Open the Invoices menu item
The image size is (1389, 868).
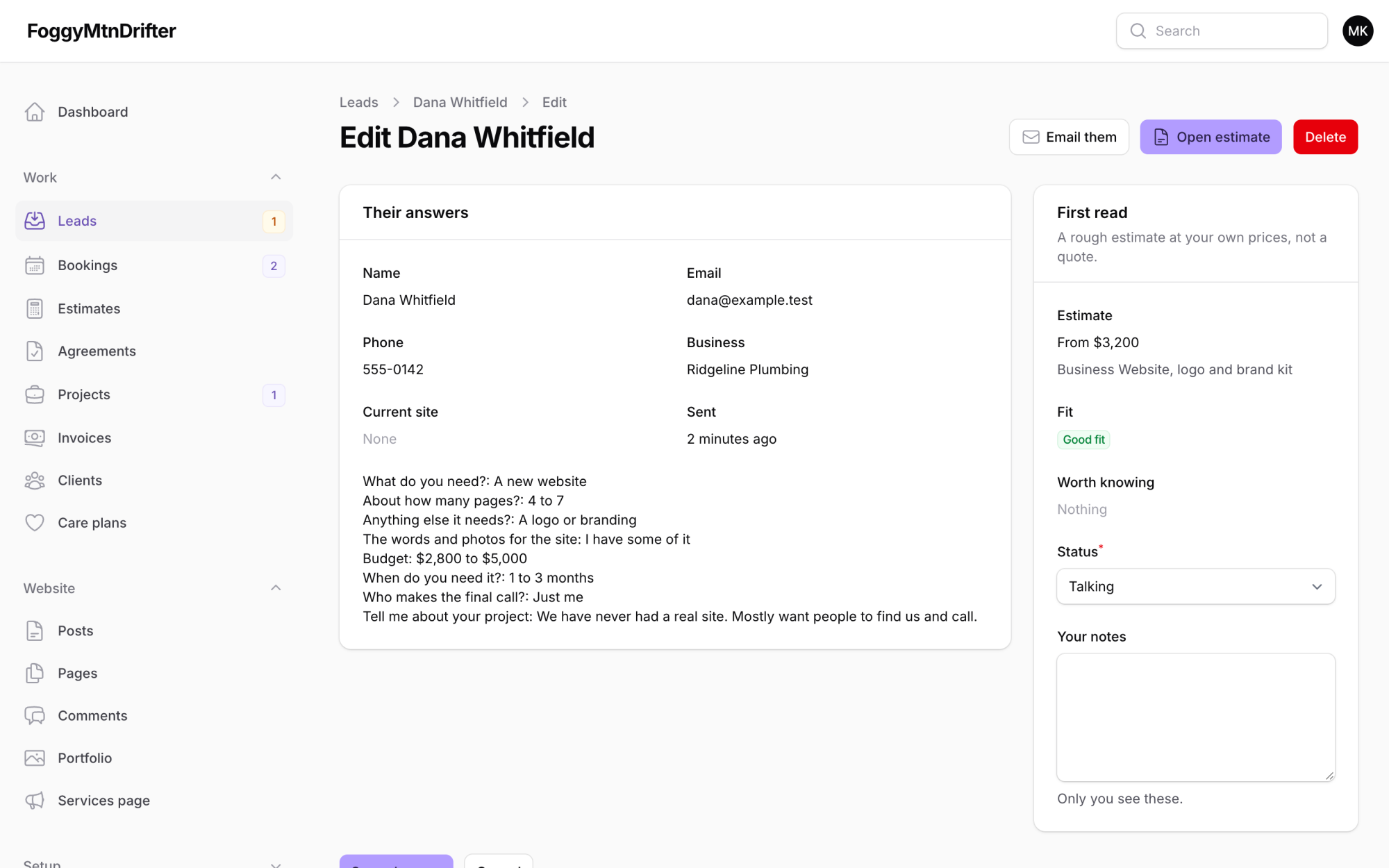[154, 437]
